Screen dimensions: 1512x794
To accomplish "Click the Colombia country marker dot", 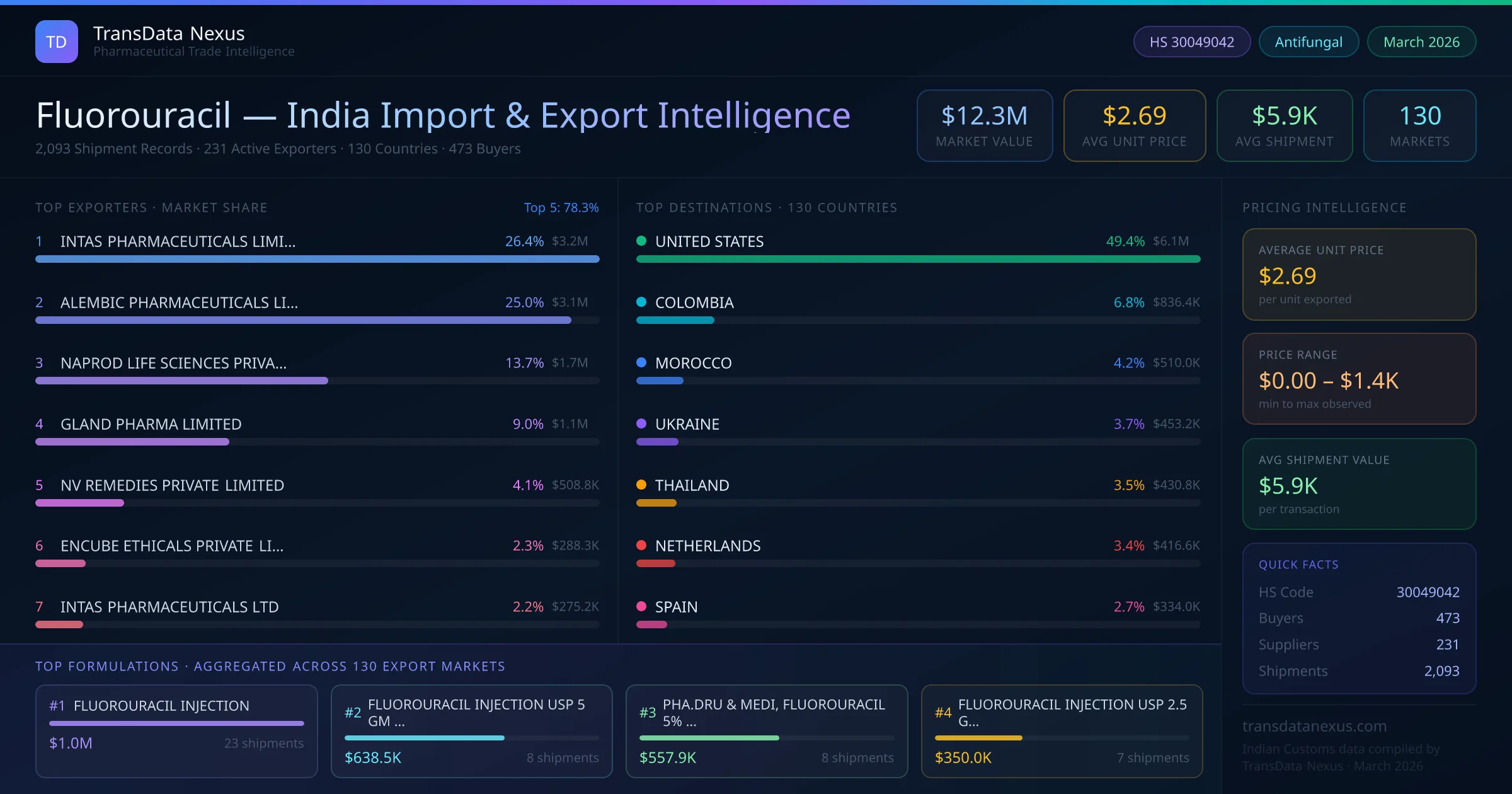I will pyautogui.click(x=642, y=302).
